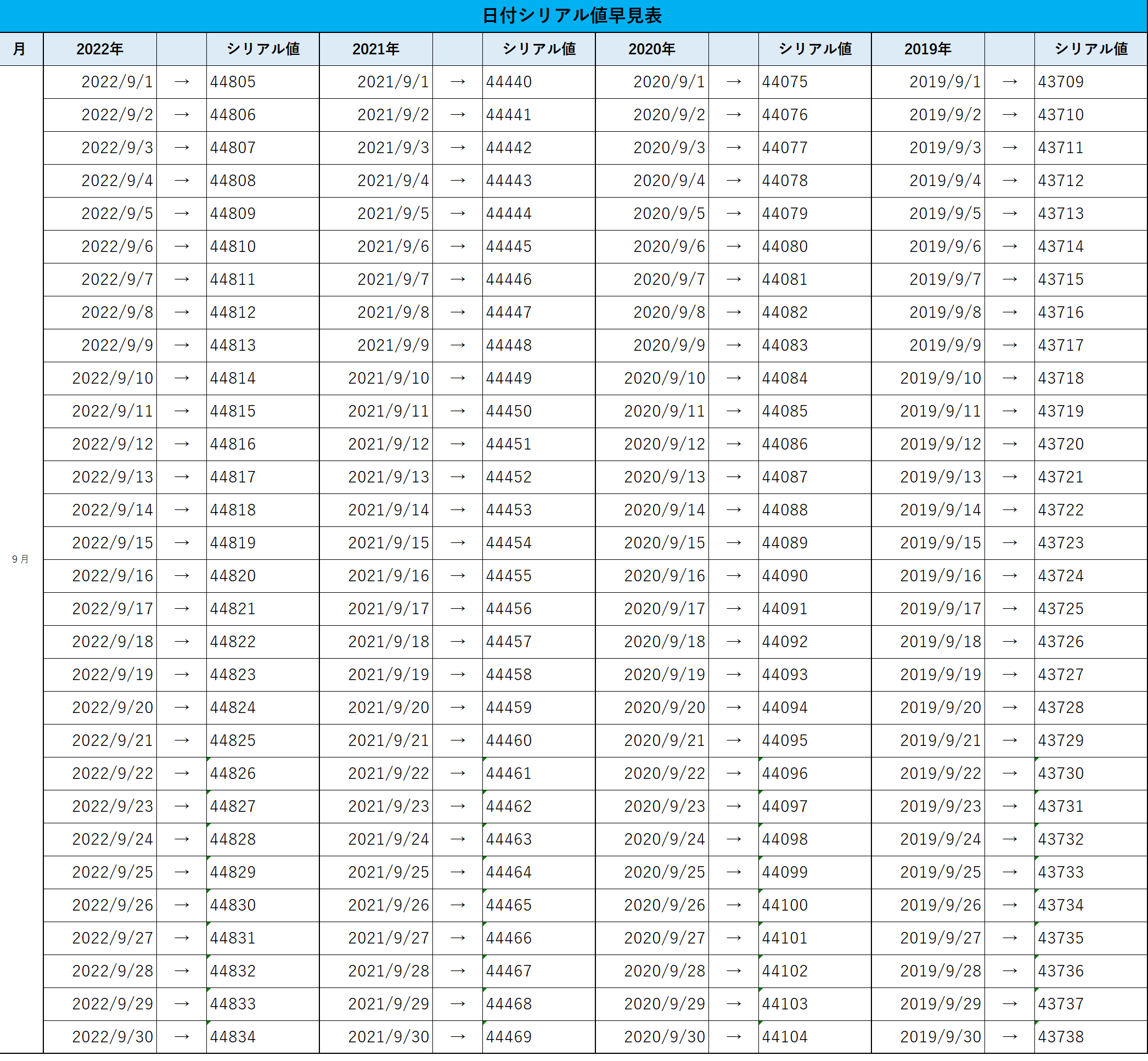Select the date cell 2019/9/1

click(928, 82)
